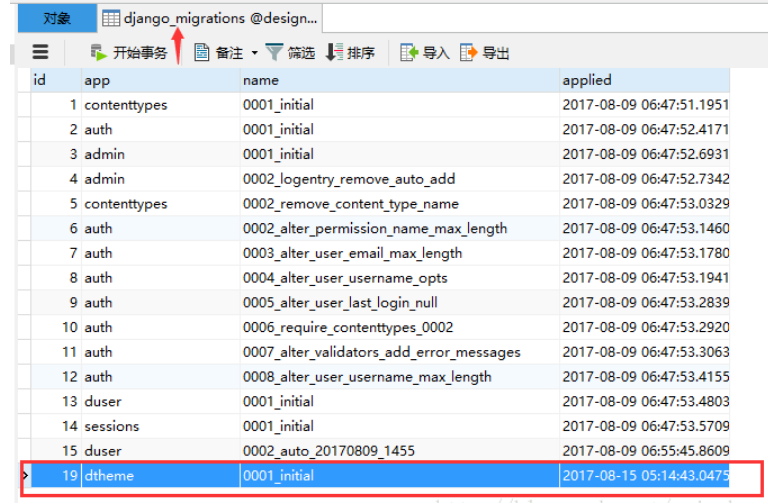The image size is (768, 503).
Task: Select name cell 0008_alter_user_username_max_length
Action: coord(400,377)
